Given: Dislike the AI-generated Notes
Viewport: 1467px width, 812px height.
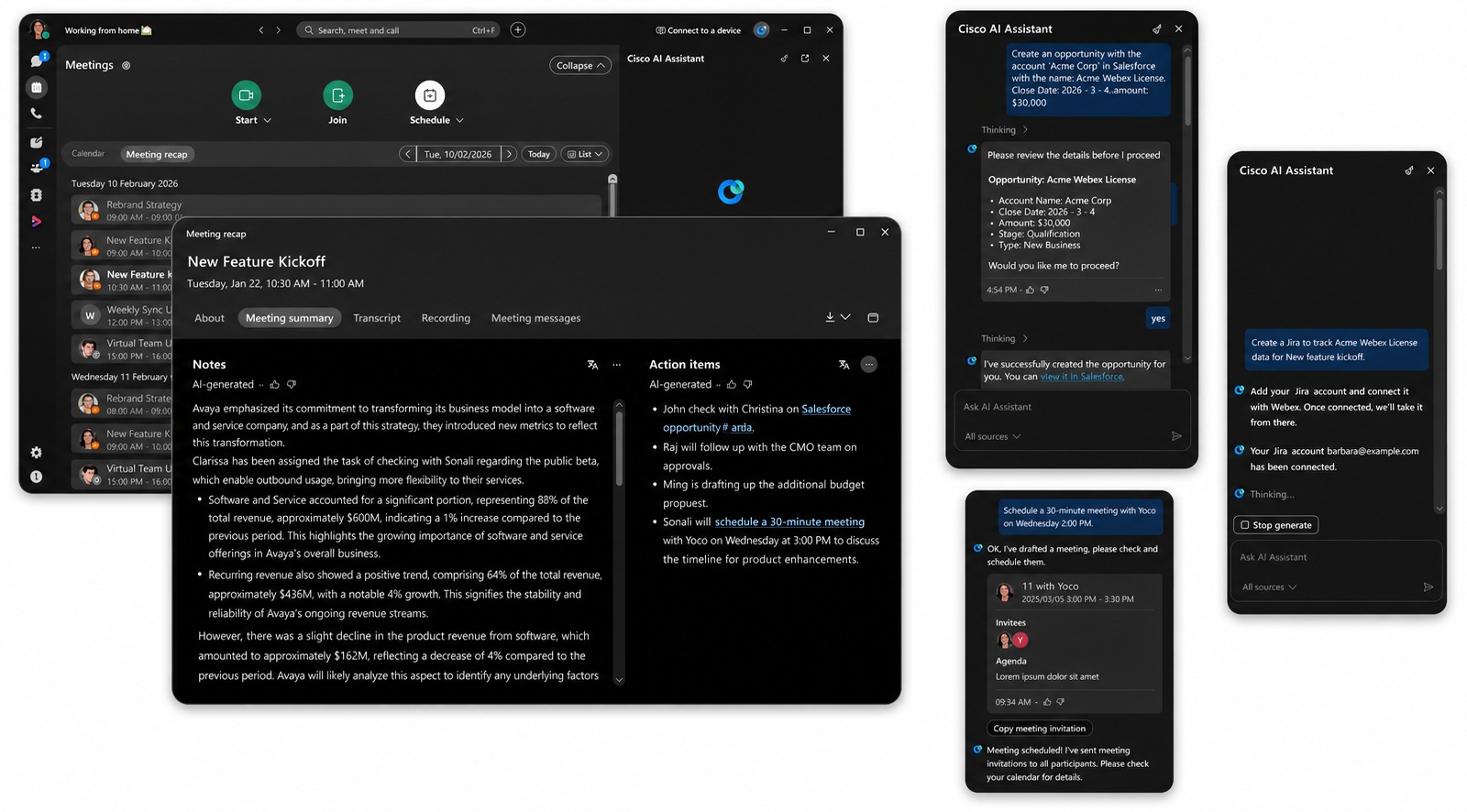Looking at the screenshot, I should [x=292, y=385].
